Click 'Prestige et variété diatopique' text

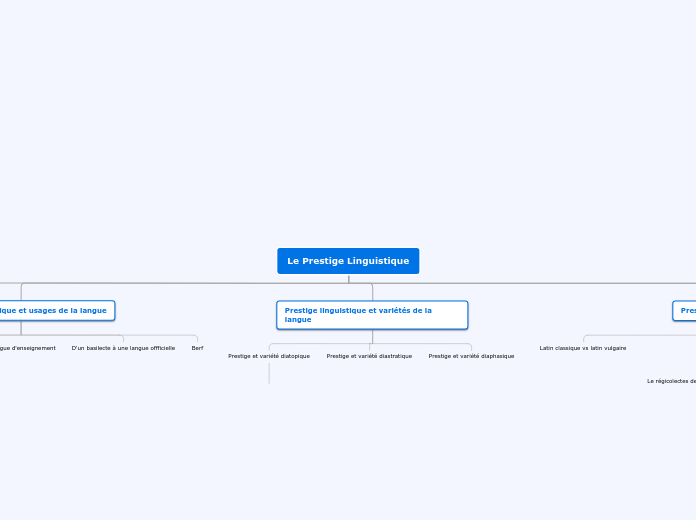(269, 356)
